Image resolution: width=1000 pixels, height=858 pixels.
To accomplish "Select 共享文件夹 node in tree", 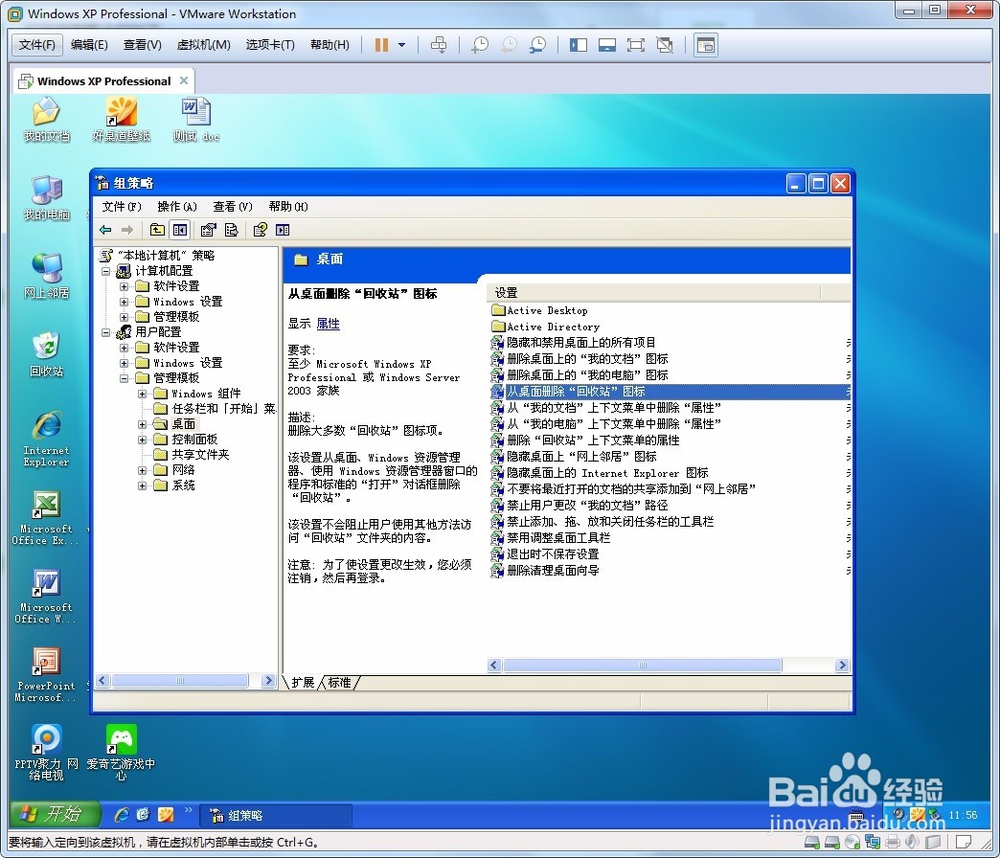I will pyautogui.click(x=192, y=455).
